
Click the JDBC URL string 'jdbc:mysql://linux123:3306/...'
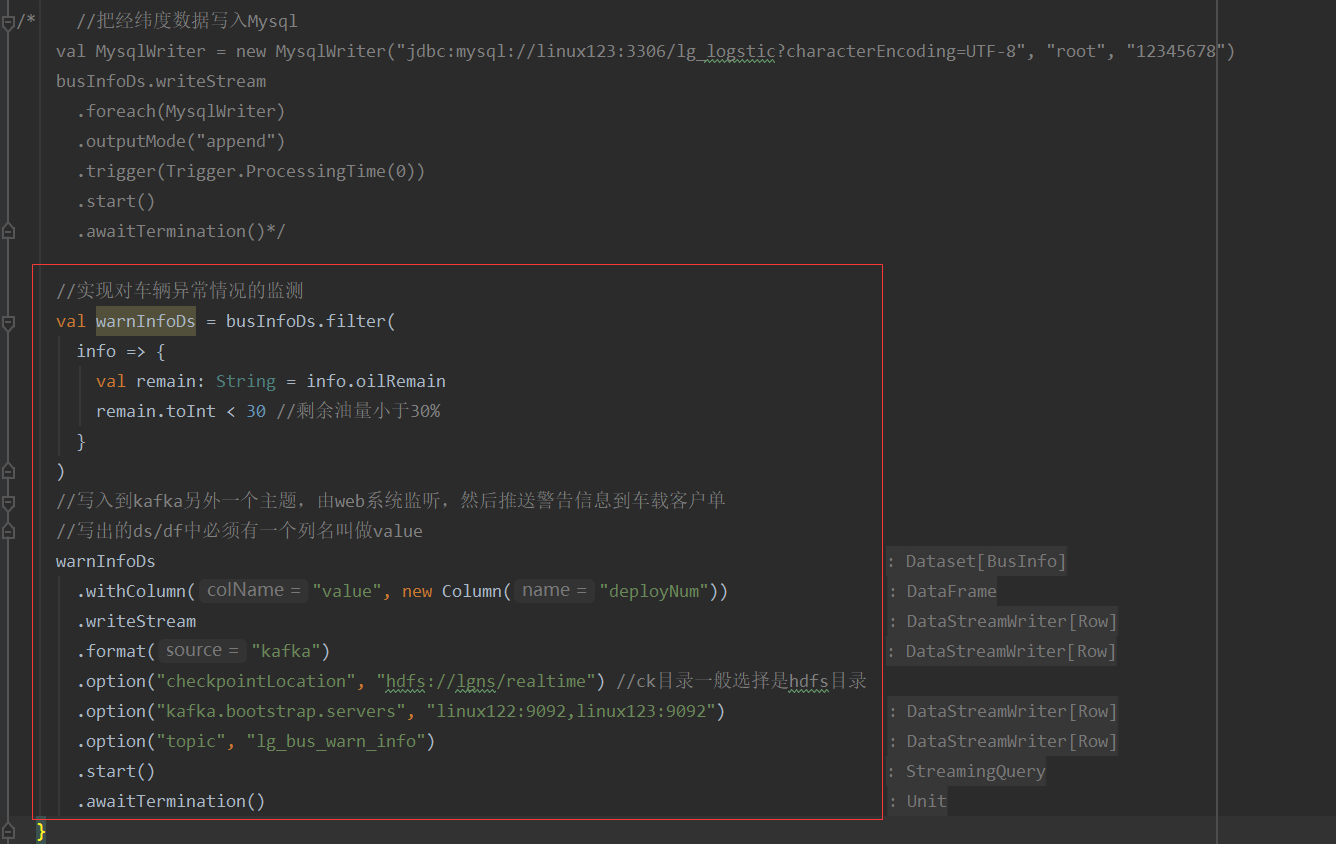[x=711, y=51]
